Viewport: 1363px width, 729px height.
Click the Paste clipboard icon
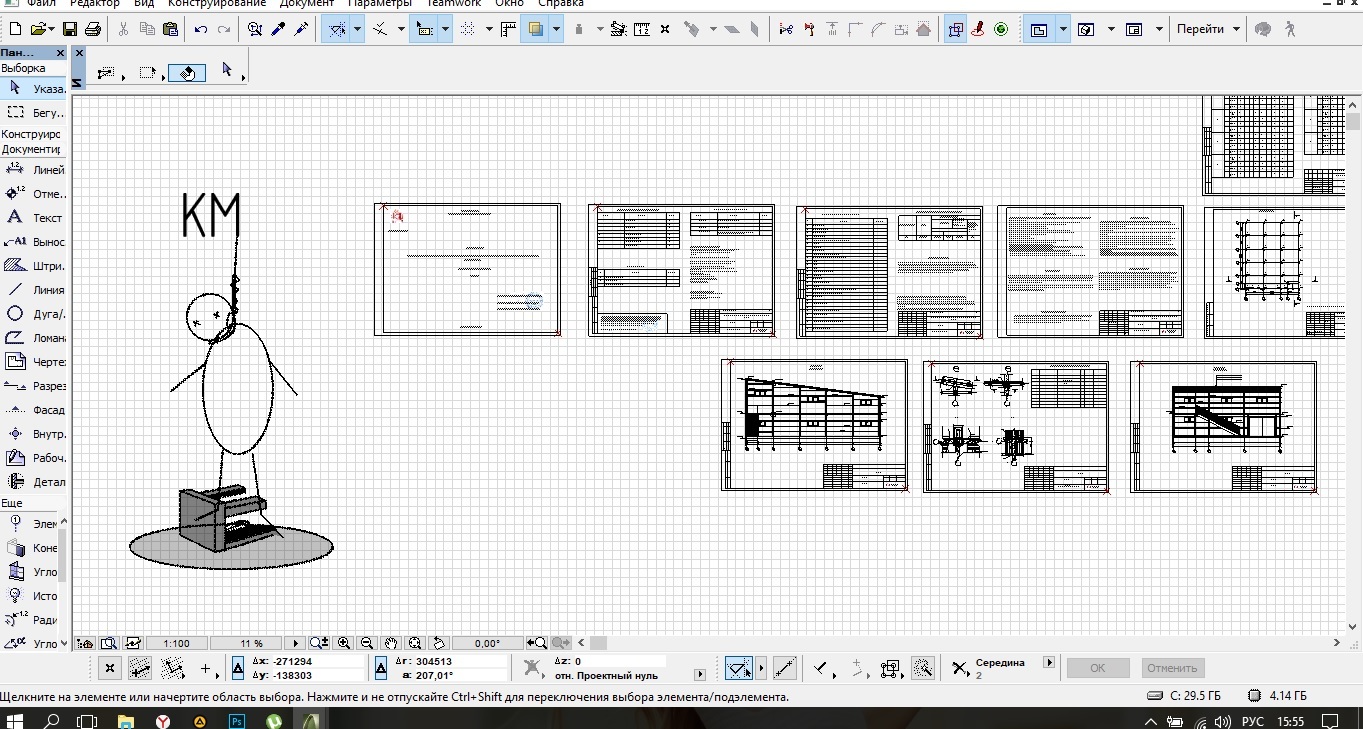pyautogui.click(x=169, y=30)
